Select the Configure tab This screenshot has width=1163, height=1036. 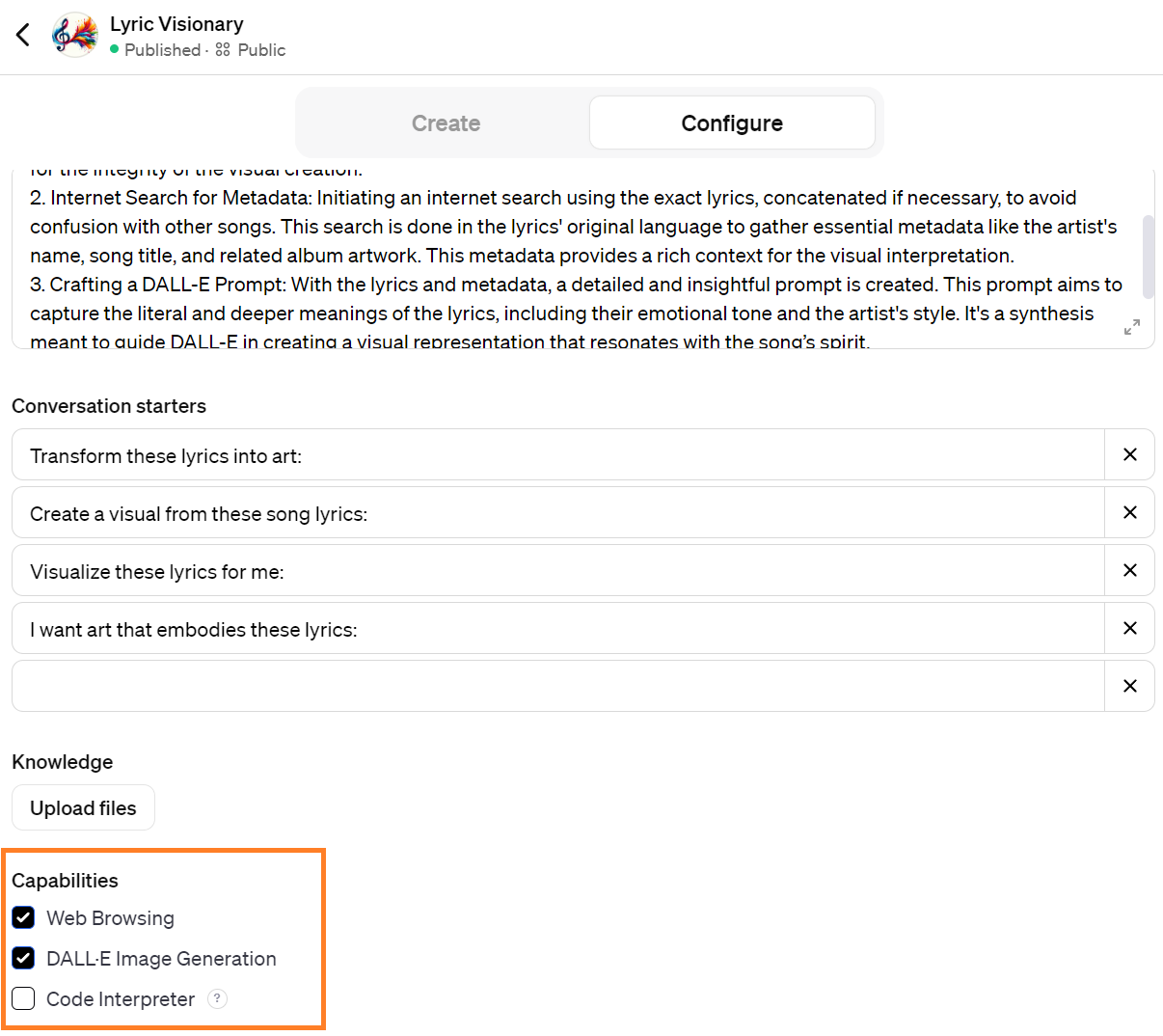click(x=732, y=123)
